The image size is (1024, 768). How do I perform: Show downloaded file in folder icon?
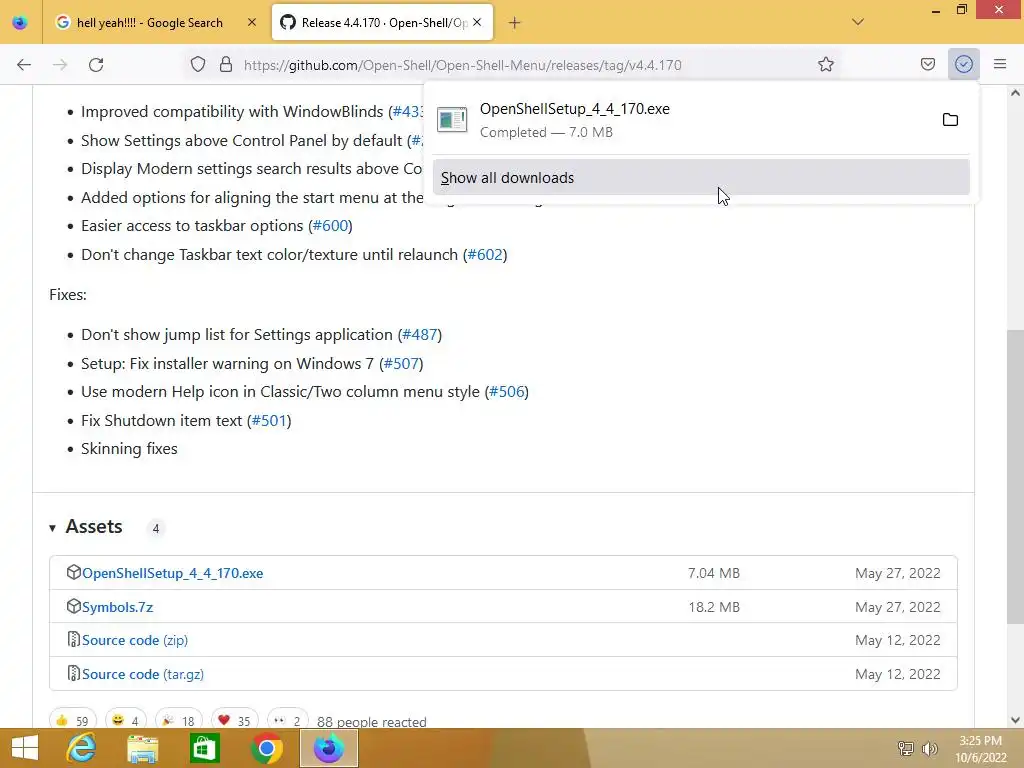coord(950,120)
